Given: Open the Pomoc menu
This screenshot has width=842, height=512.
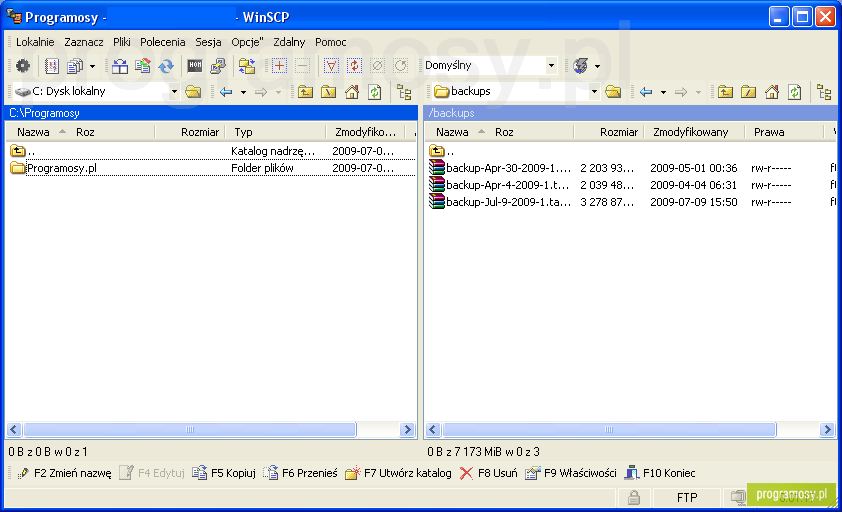Looking at the screenshot, I should point(330,42).
